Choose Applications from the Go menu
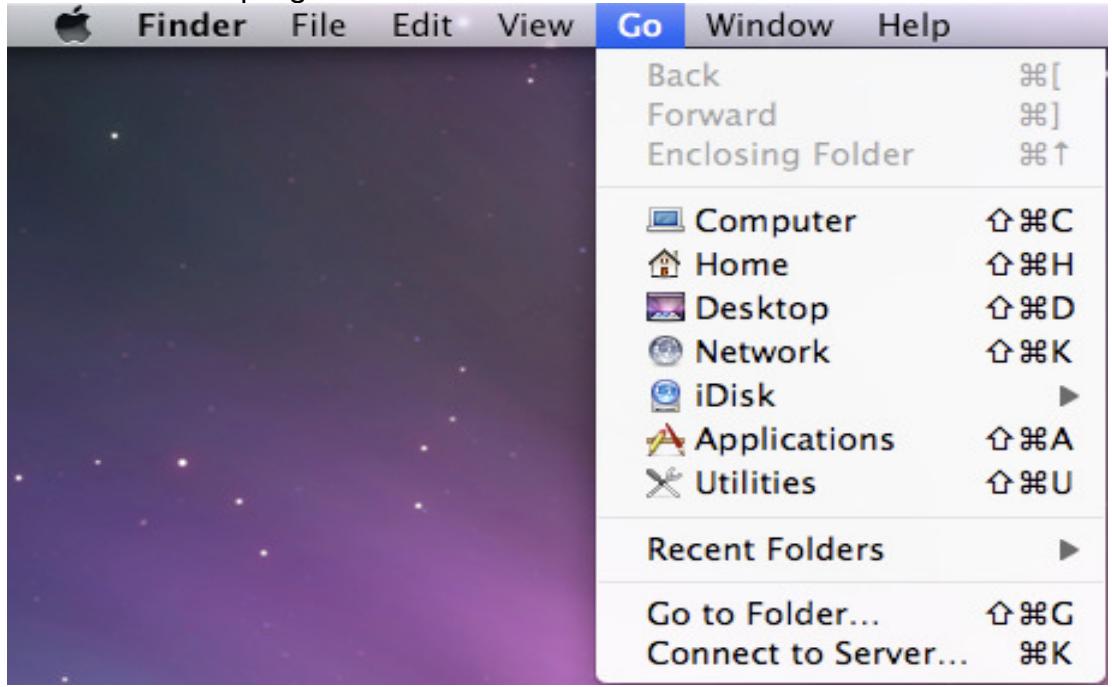 [x=851, y=439]
